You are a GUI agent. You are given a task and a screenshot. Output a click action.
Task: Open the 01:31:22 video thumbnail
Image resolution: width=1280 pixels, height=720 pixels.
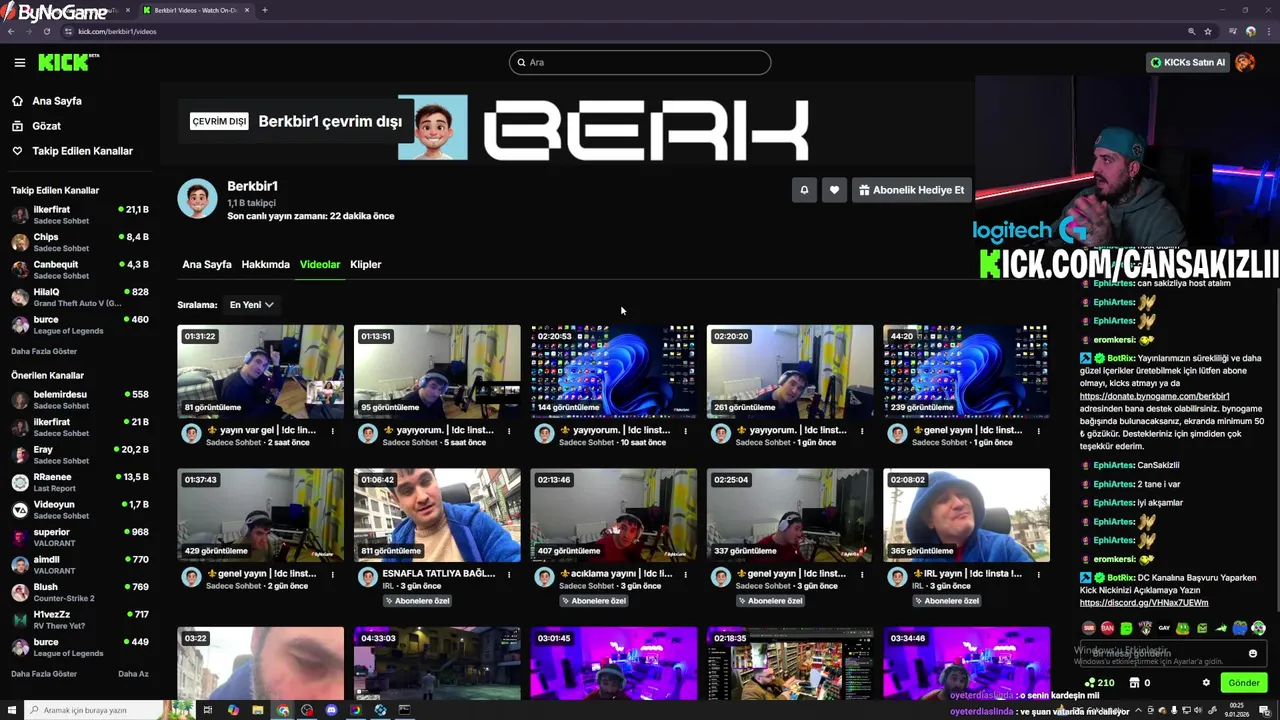point(260,371)
